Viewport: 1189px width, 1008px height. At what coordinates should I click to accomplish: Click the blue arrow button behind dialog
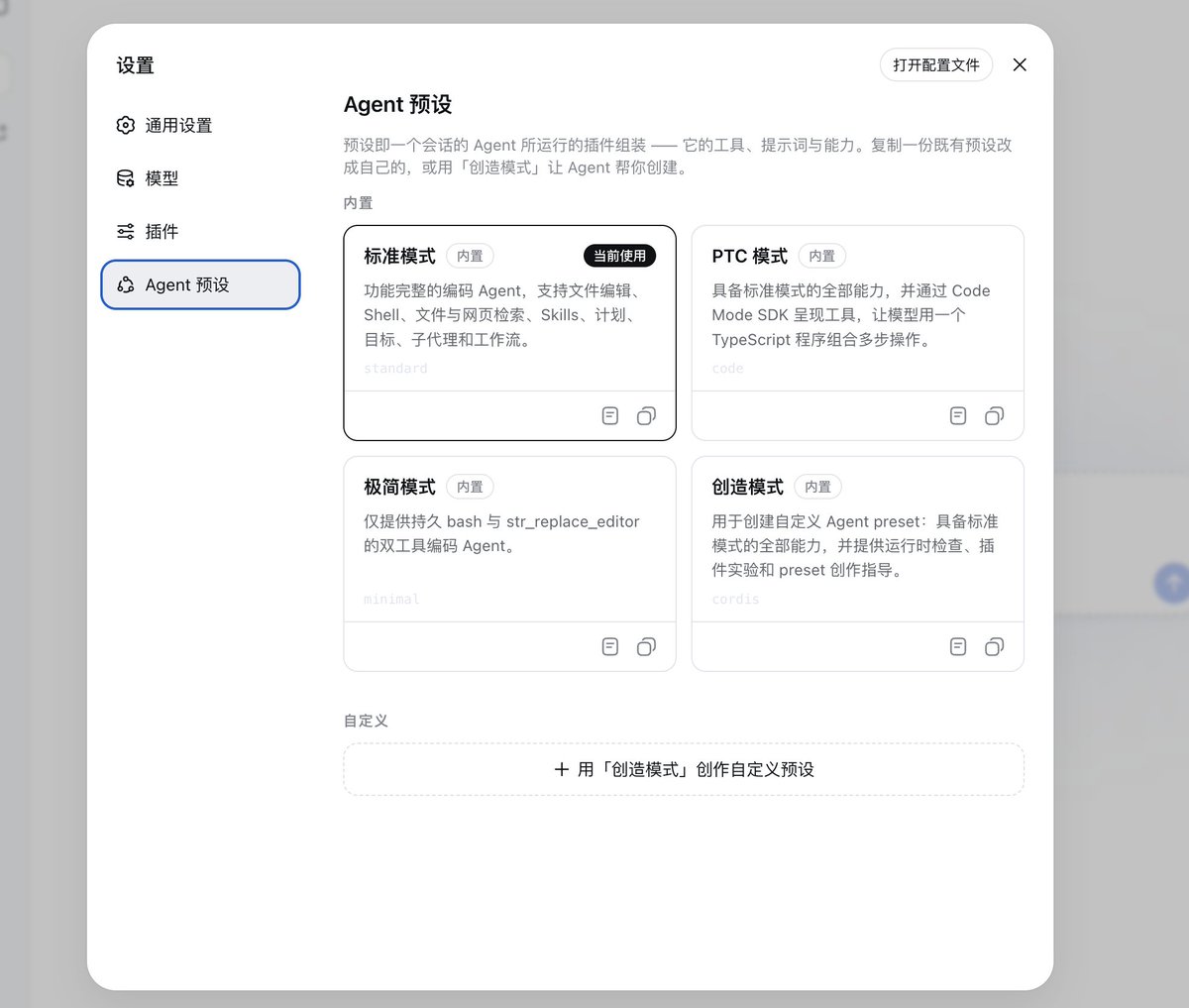coord(1172,583)
